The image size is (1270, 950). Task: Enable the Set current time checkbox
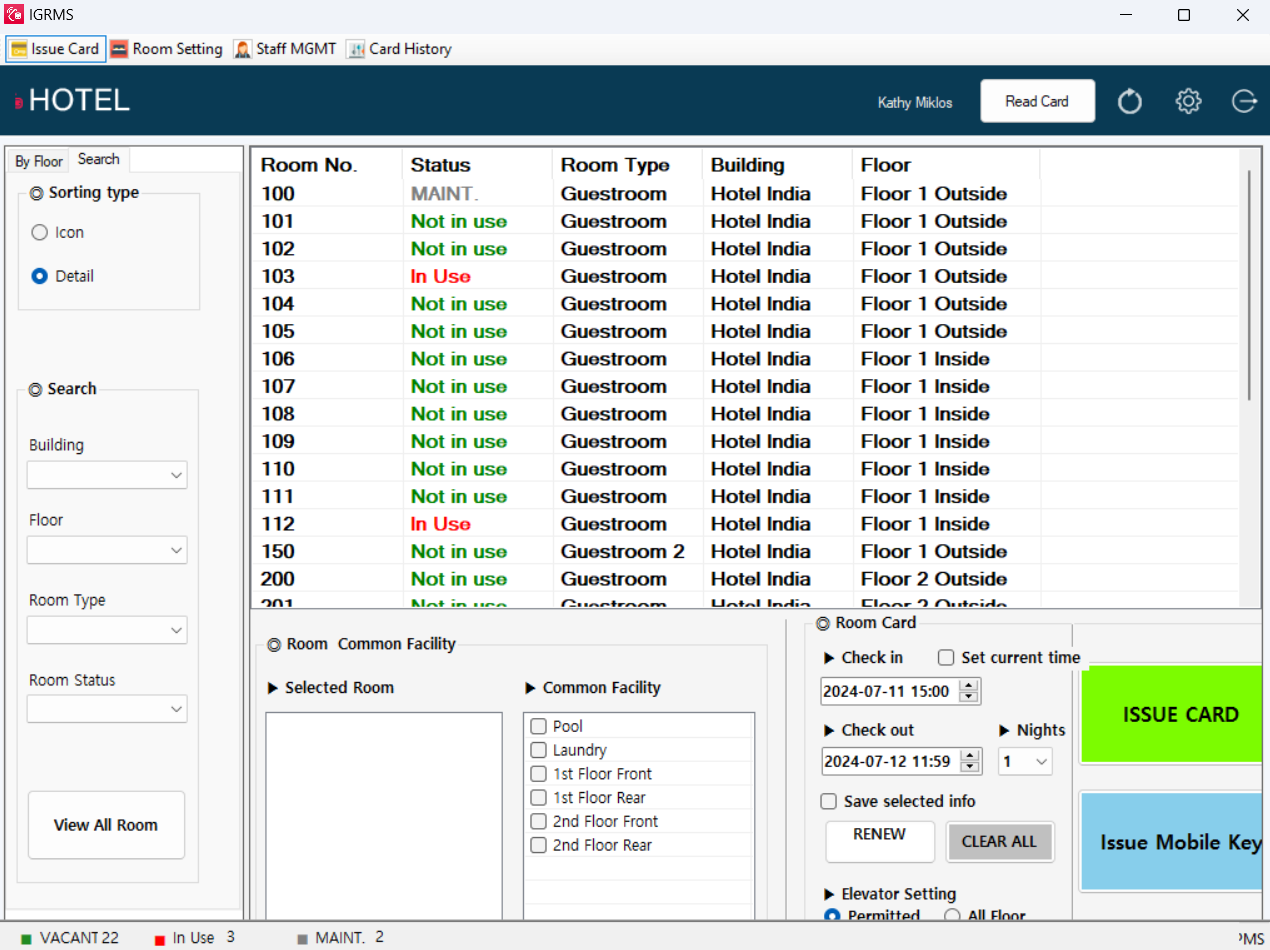(946, 657)
